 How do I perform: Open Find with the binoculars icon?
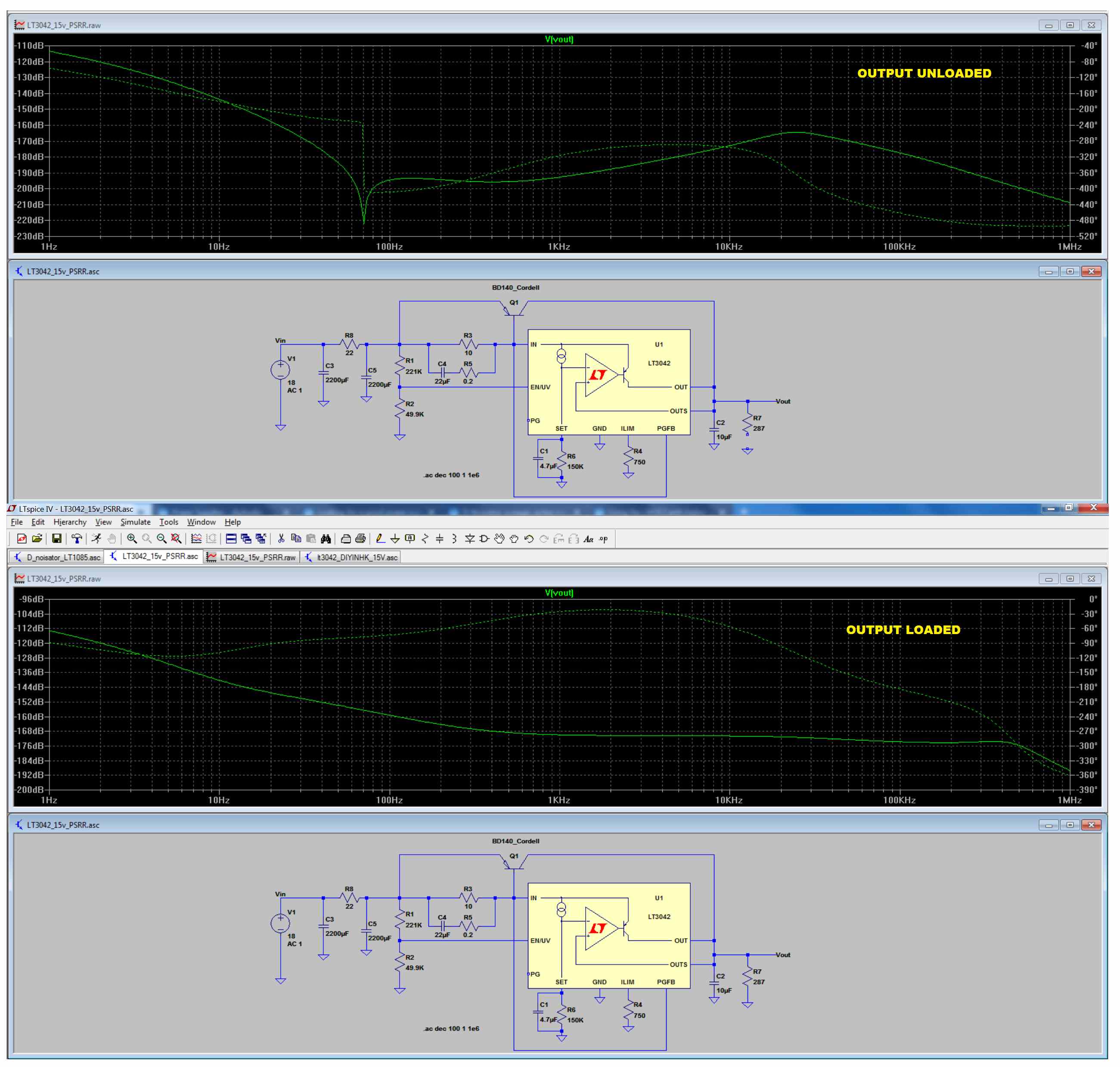pos(326,538)
